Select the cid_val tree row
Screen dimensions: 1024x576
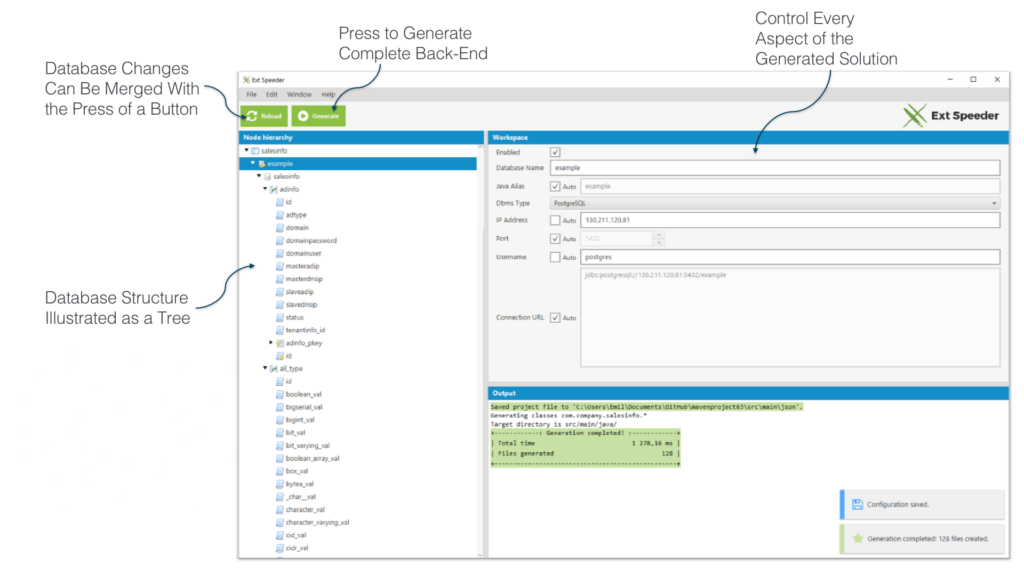pos(359,535)
